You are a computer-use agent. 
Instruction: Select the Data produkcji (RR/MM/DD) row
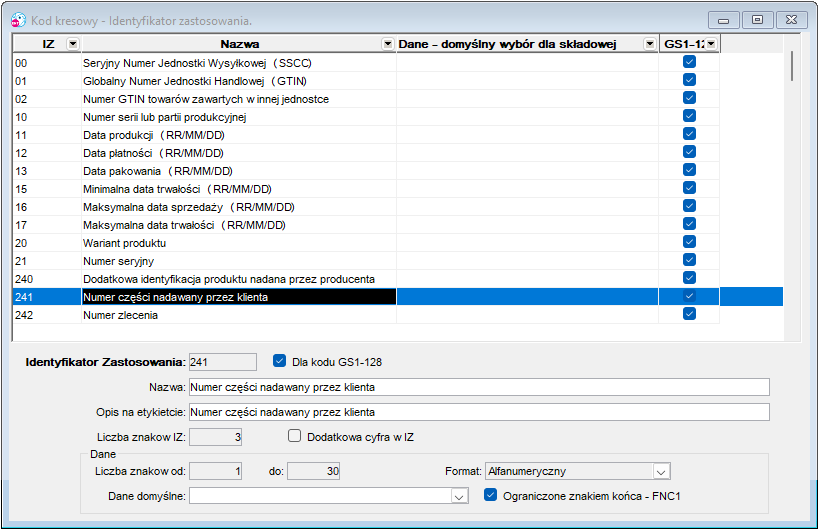[366, 135]
